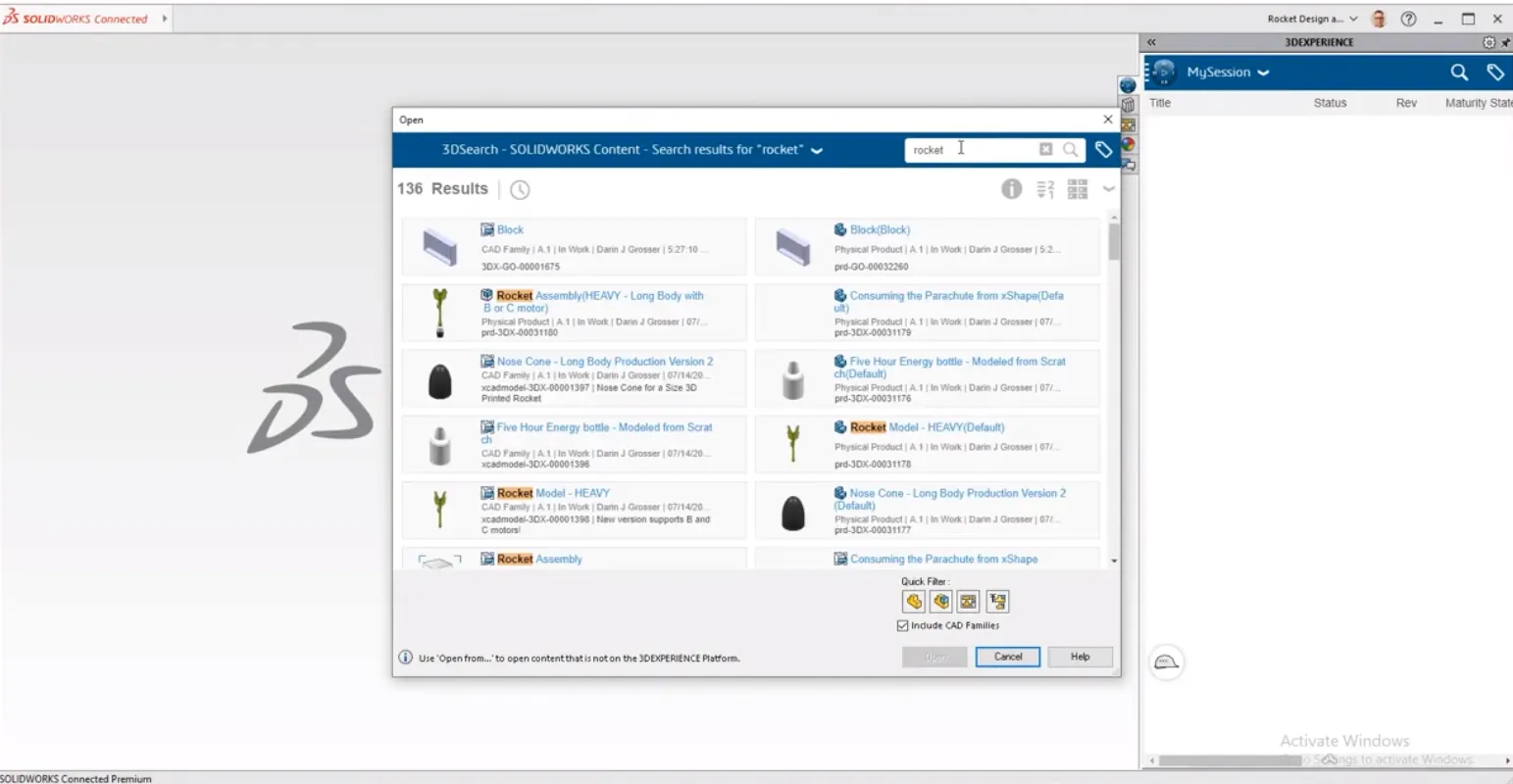Click the 3DEXPERIENCE compass globe tab in the task pane

(x=1128, y=85)
